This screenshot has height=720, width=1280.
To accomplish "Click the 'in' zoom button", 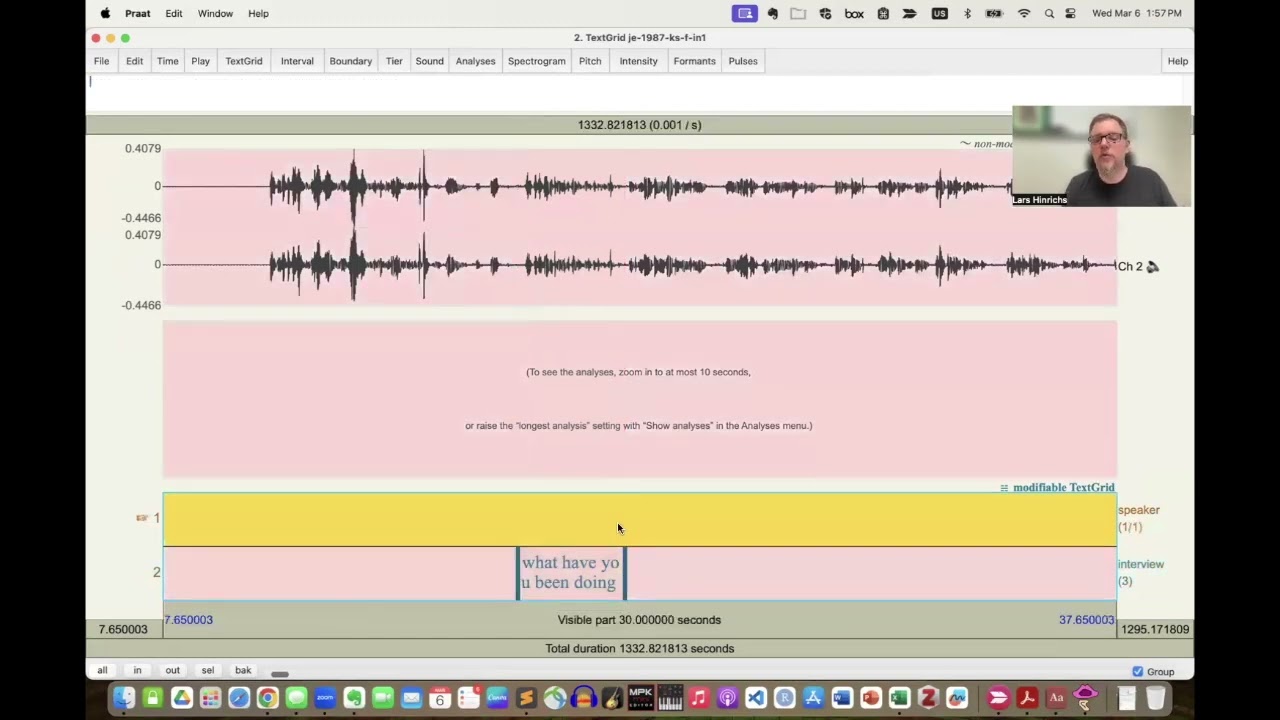I will click(137, 670).
